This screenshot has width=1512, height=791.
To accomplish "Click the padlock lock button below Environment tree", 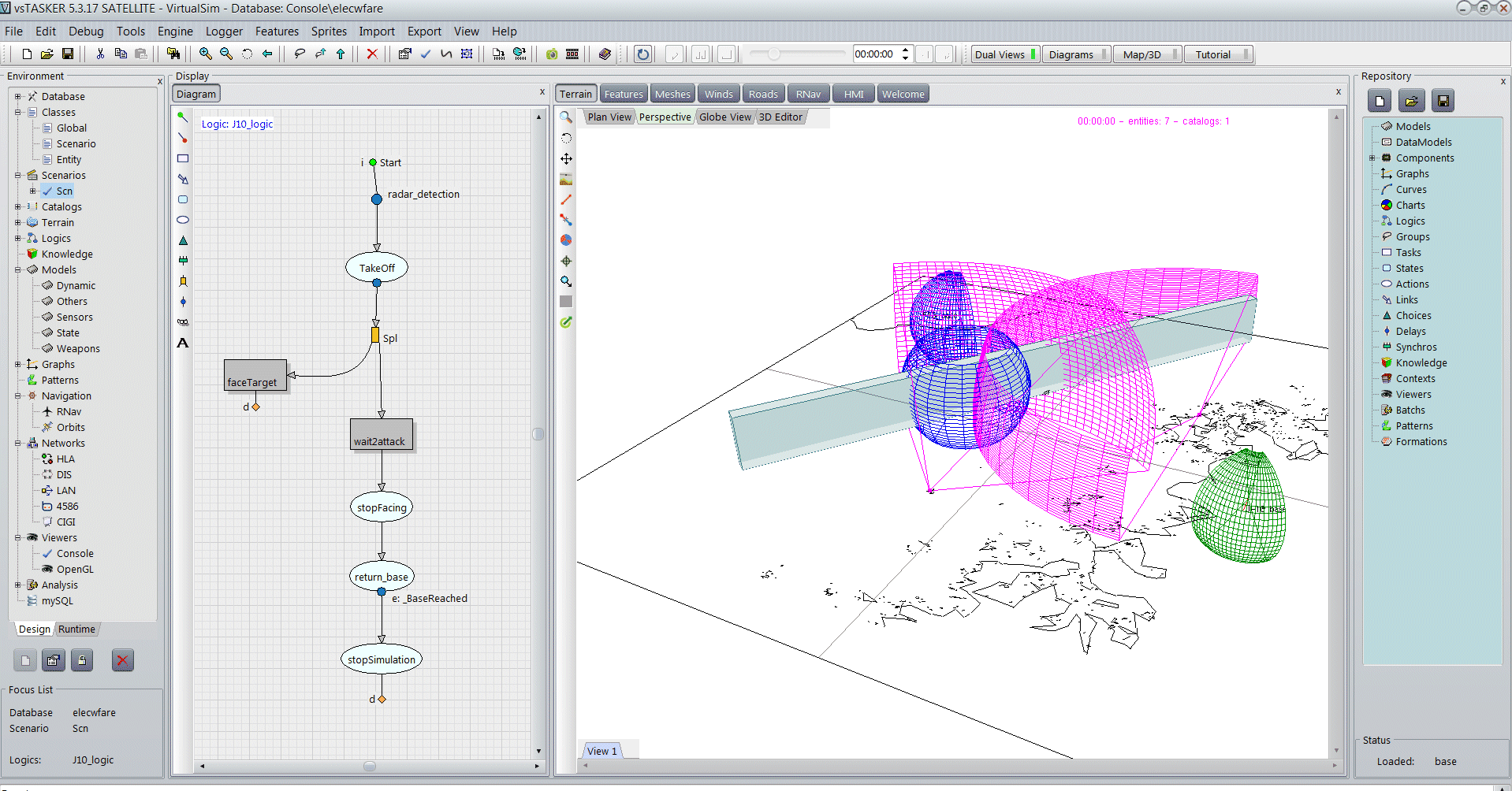I will [x=82, y=660].
